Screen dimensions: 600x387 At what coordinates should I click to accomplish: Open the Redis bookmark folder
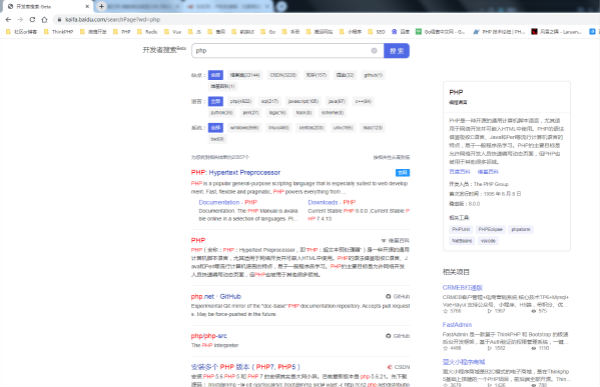point(147,32)
